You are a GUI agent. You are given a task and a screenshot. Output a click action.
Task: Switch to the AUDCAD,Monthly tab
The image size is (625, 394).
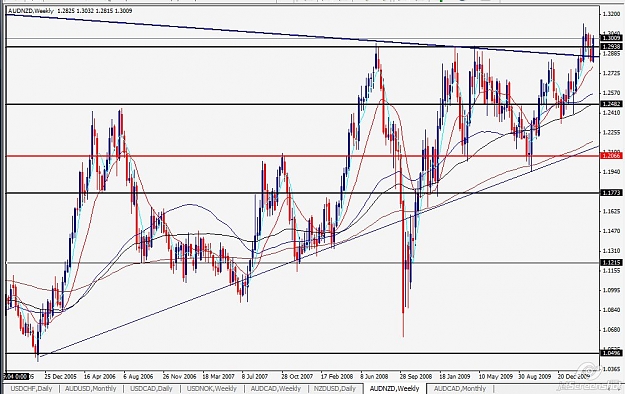(460, 388)
